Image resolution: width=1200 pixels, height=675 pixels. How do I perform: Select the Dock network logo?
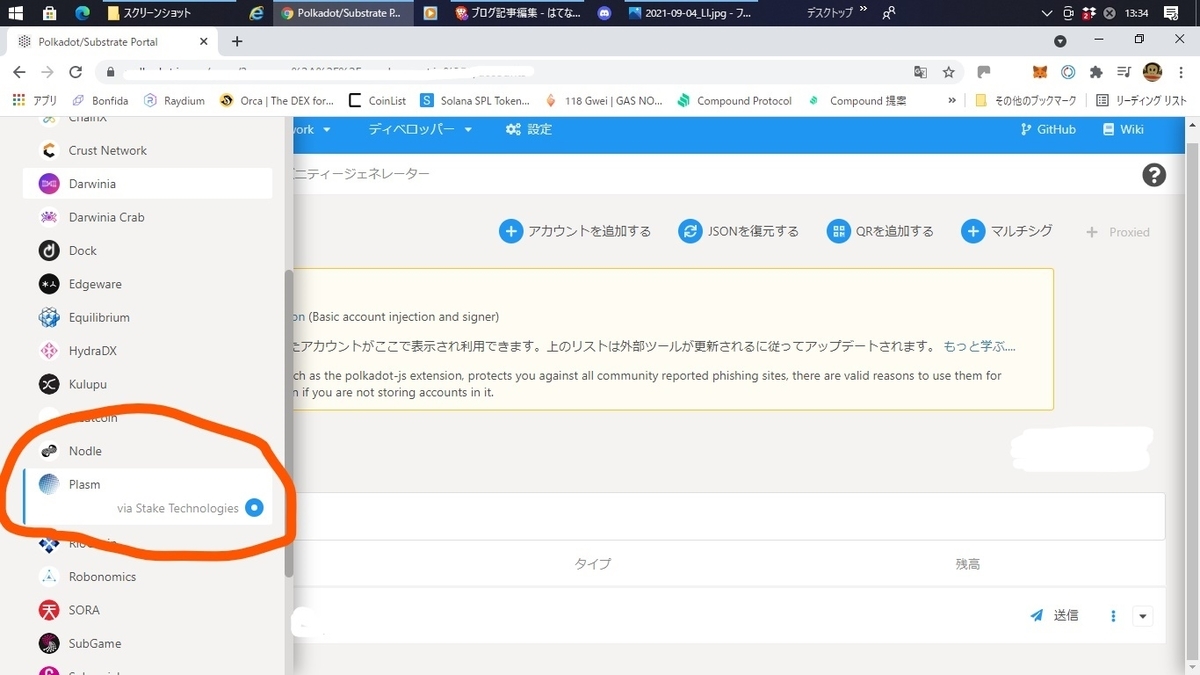click(49, 251)
